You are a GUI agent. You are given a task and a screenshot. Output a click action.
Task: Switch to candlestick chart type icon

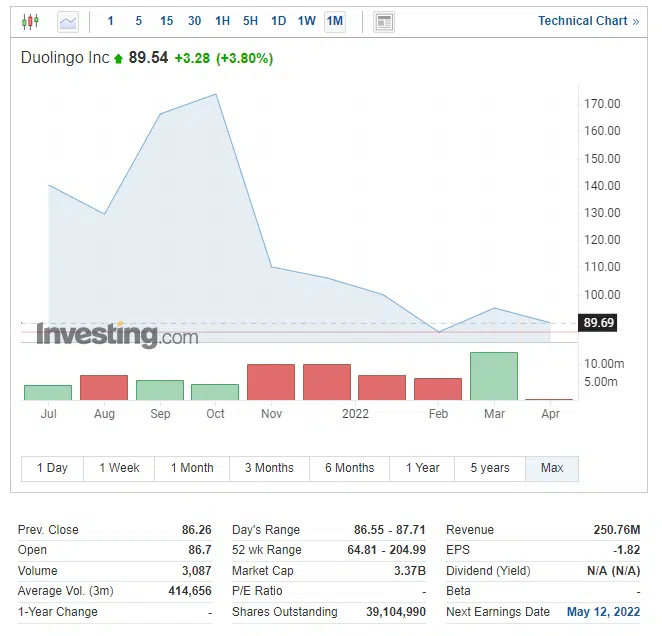point(30,21)
